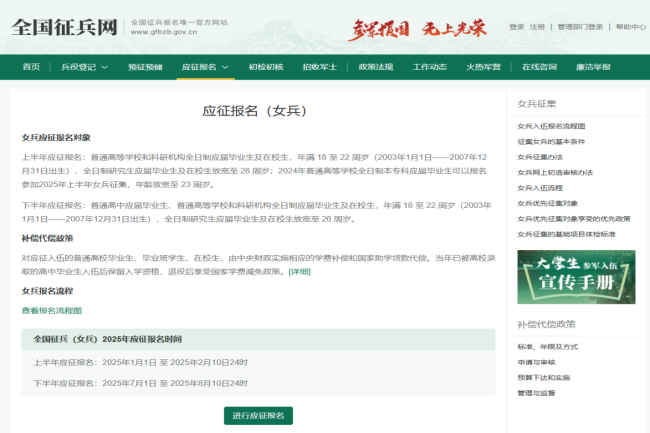Open the 招收军士 nav item
Screen dimensions: 650x433
tap(320, 67)
